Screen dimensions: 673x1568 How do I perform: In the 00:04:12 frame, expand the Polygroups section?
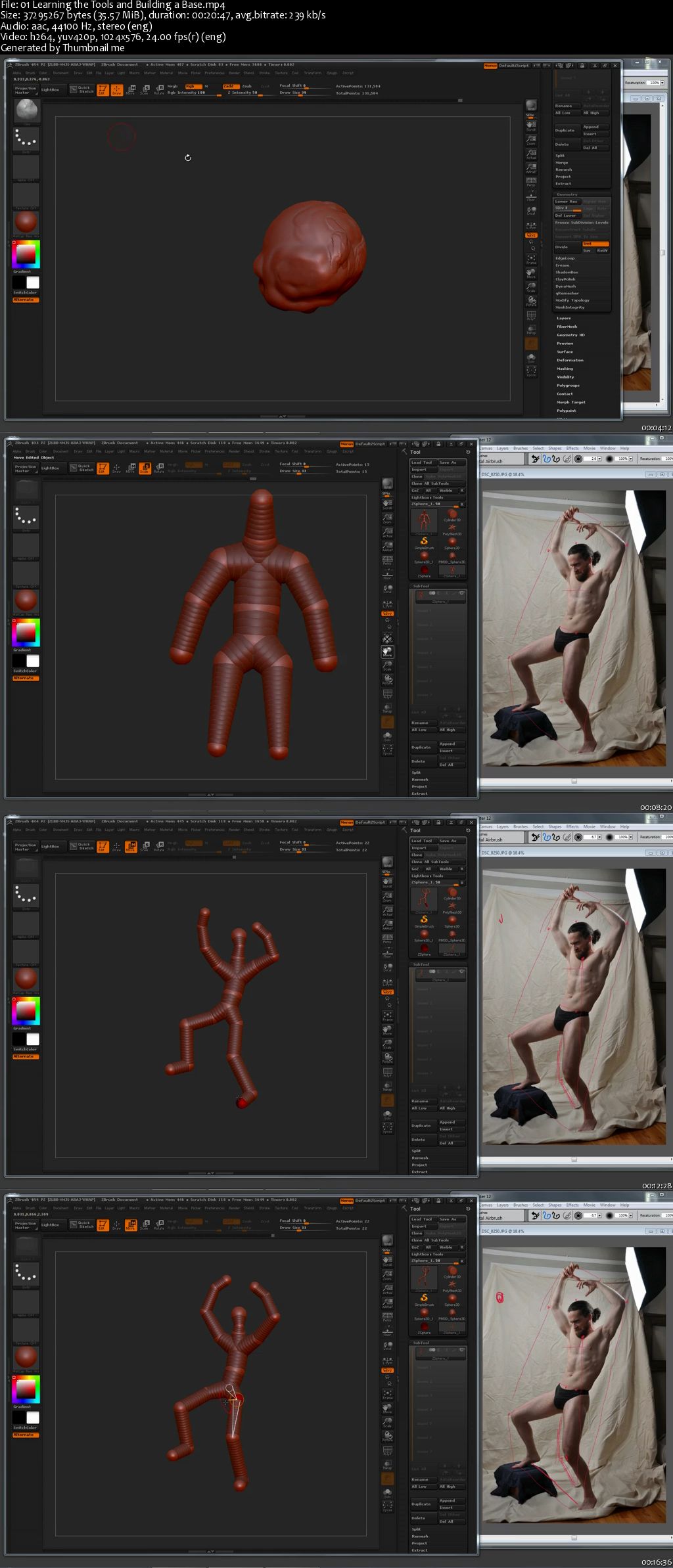coord(567,386)
